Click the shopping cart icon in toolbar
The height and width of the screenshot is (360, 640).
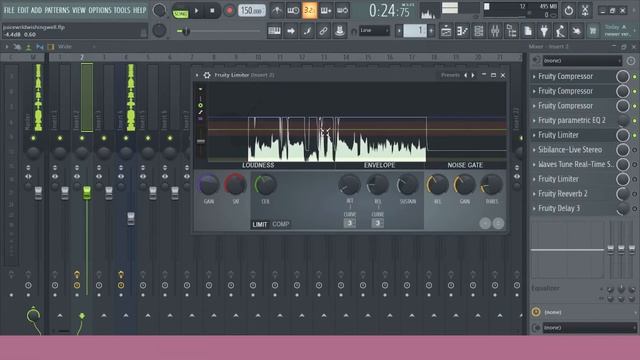click(x=593, y=31)
